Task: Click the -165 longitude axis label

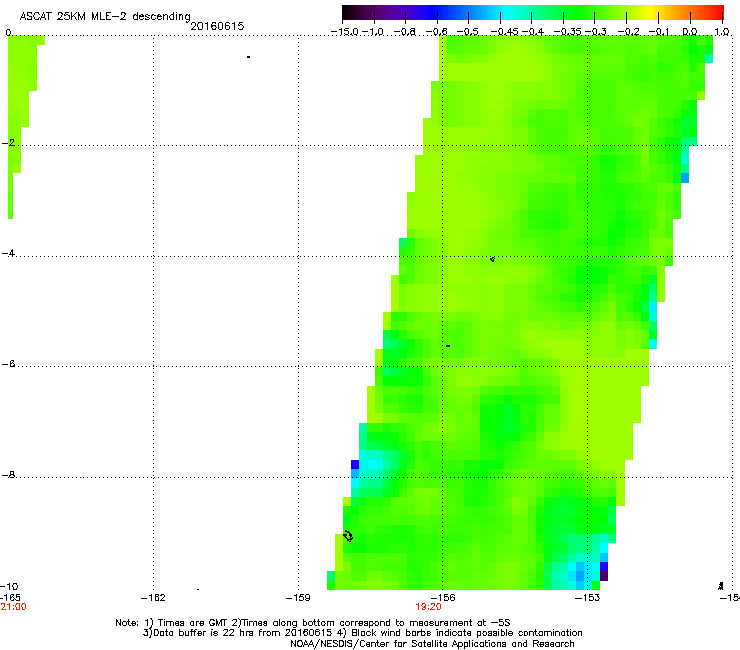Action: point(10,598)
